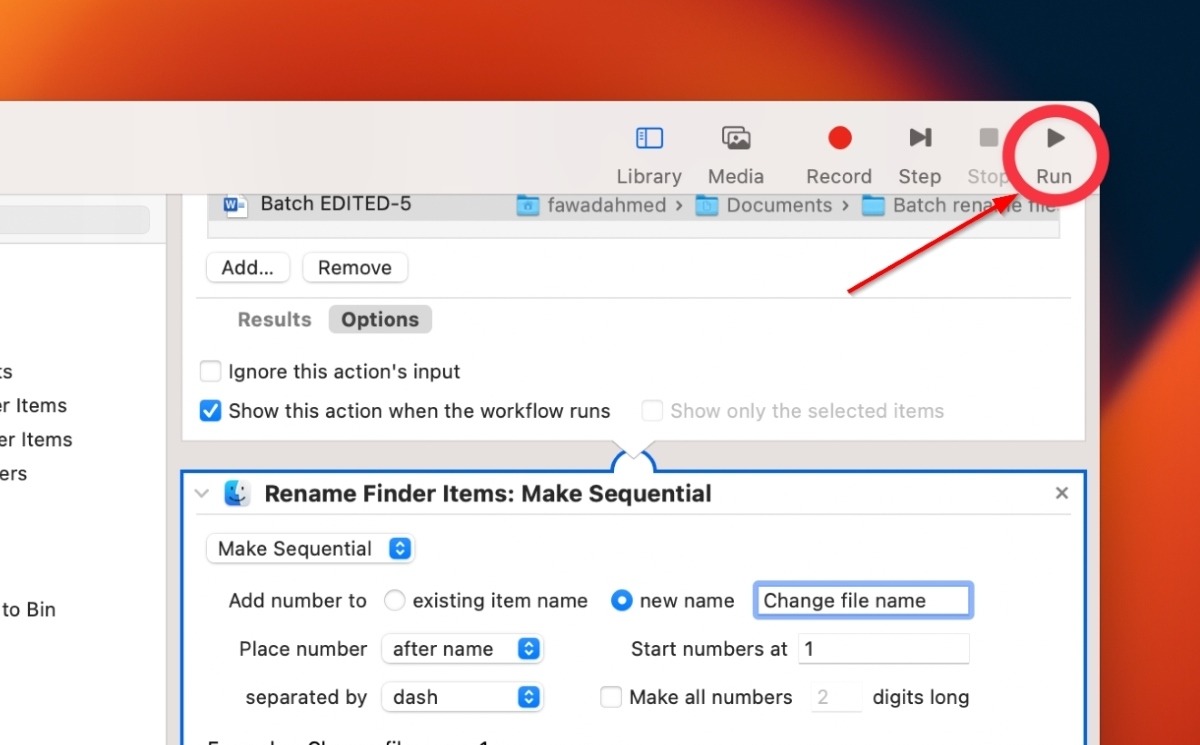Open the Documents folder in the path bar

782,204
